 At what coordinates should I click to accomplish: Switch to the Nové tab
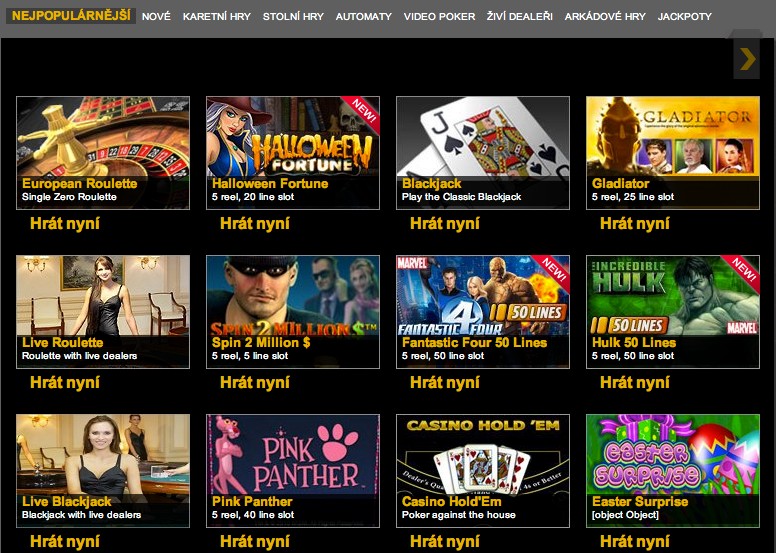pos(156,16)
